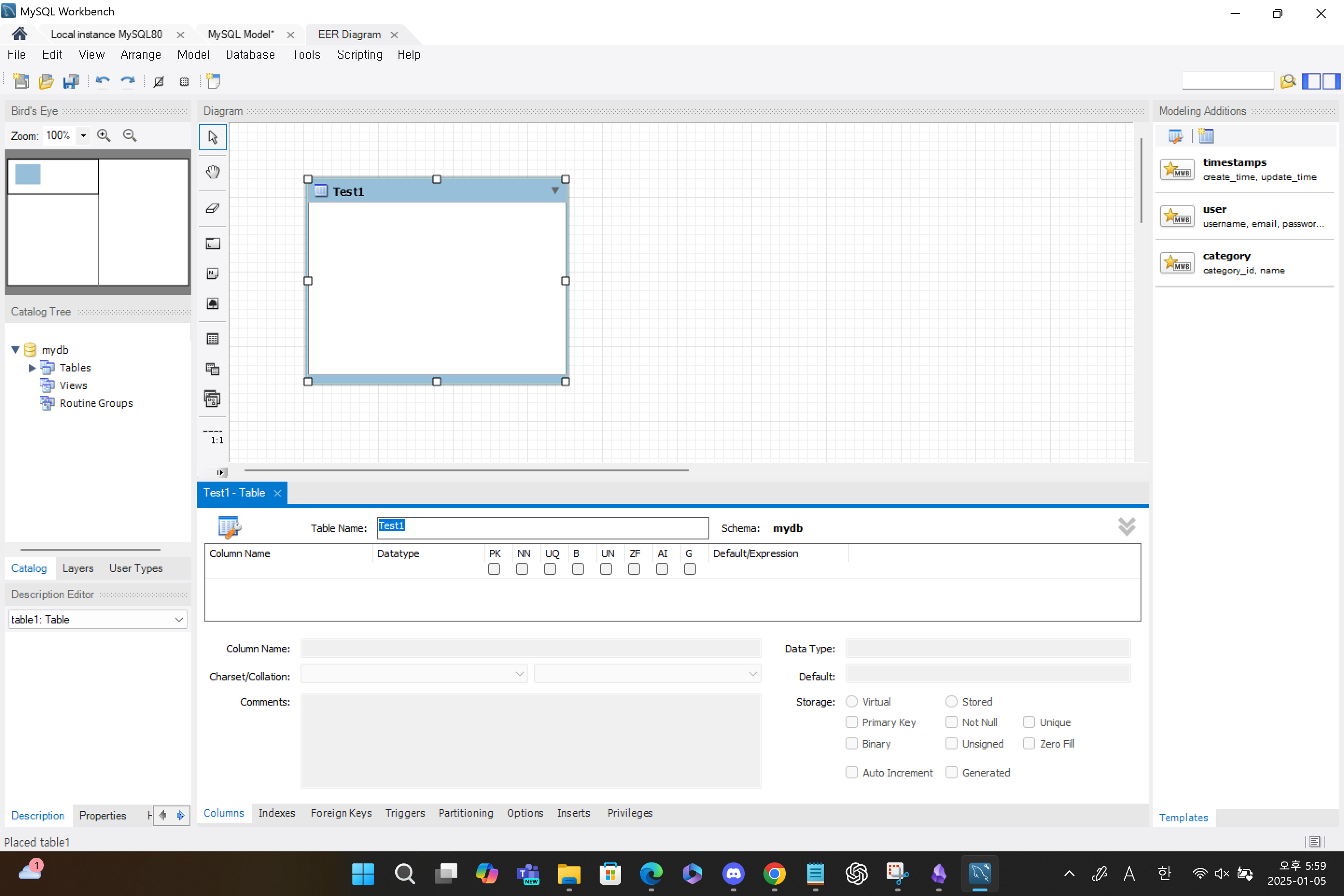Screen dimensions: 1344x896
Task: Click the table editor icon beside Table Name
Action: (230, 527)
